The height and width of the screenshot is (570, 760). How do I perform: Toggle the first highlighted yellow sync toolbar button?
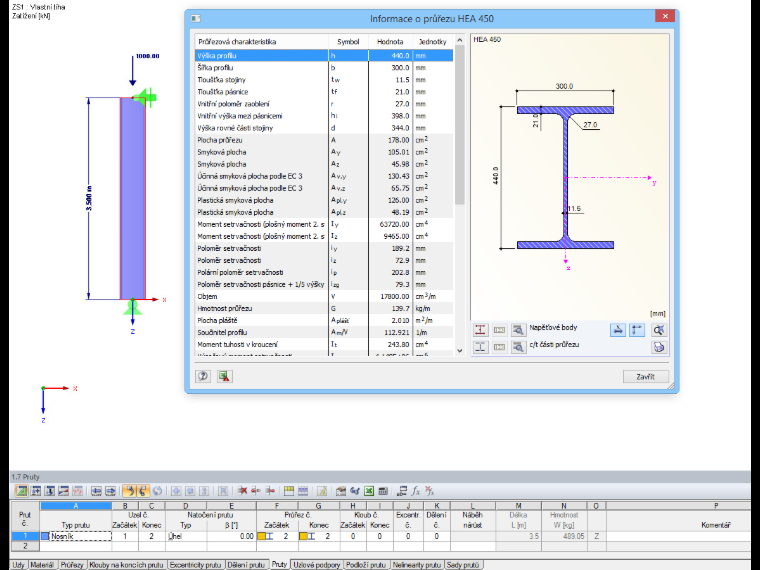tap(129, 491)
